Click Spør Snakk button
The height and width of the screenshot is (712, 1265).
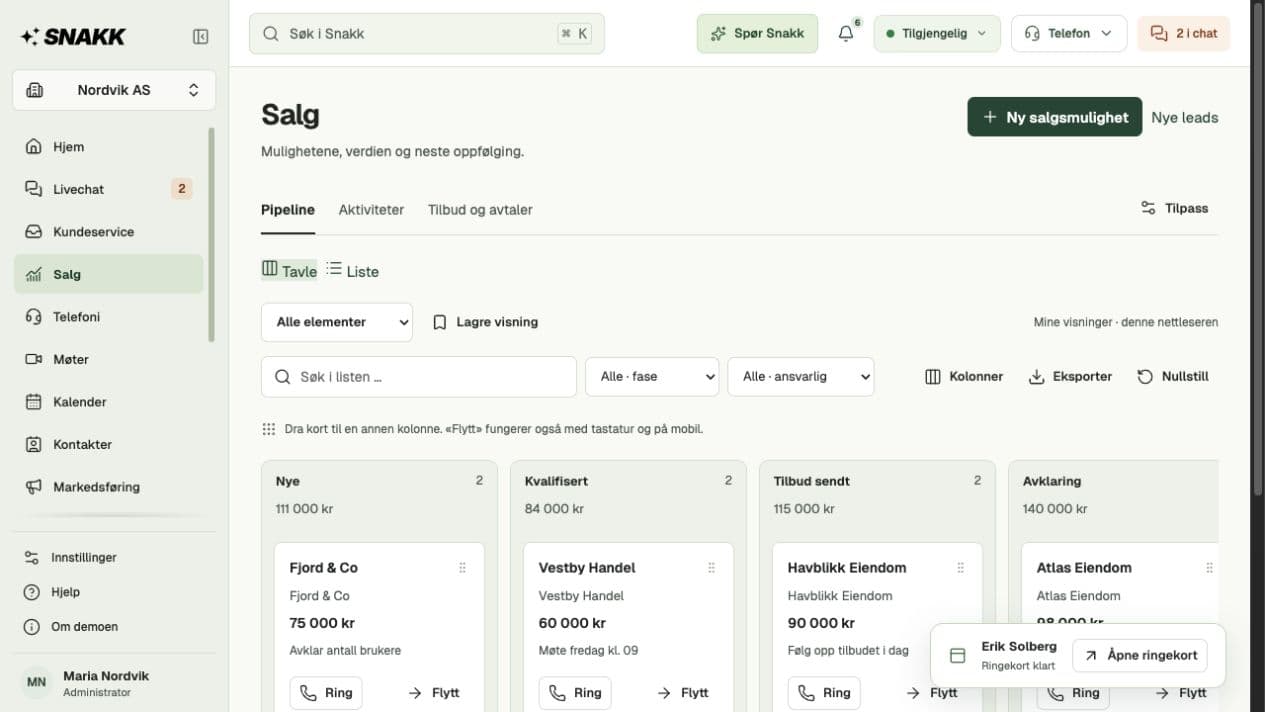tap(757, 34)
